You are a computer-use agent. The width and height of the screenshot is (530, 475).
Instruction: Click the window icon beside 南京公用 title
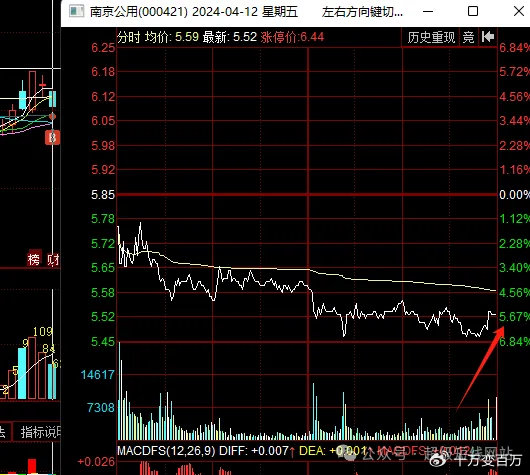coord(76,11)
